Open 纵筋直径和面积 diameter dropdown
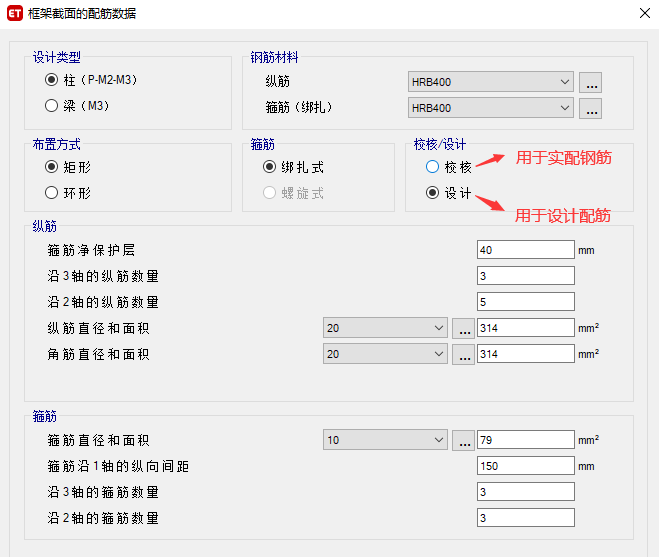 pos(385,328)
